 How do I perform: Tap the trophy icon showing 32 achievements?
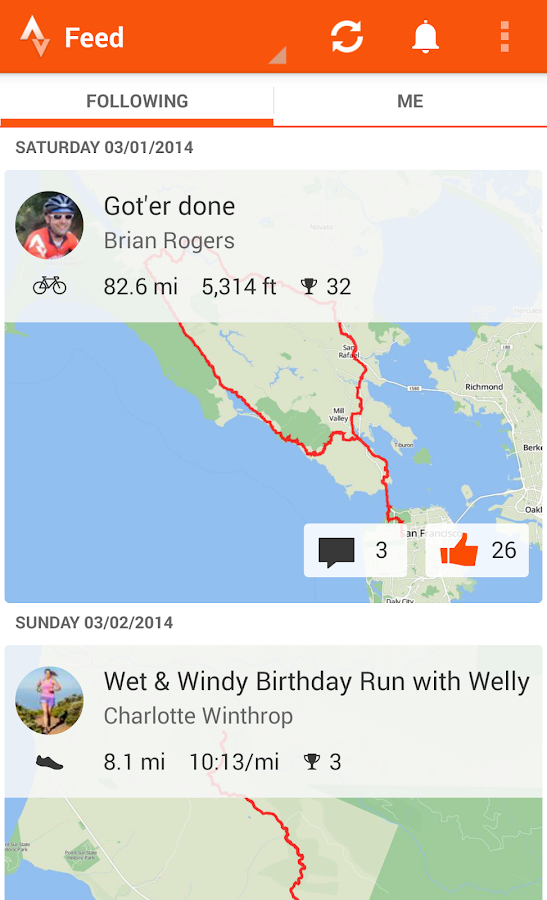(309, 286)
